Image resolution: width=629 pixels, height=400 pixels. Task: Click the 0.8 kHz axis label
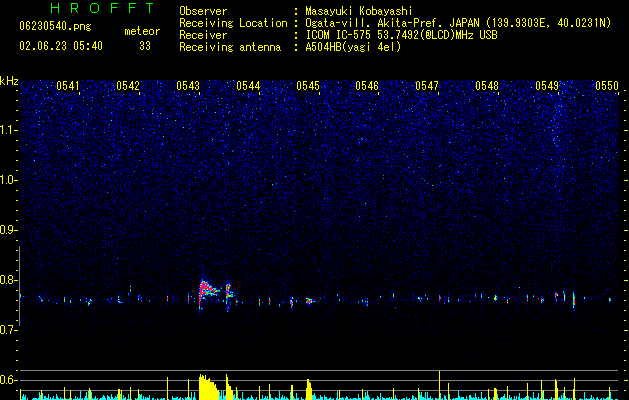click(9, 280)
